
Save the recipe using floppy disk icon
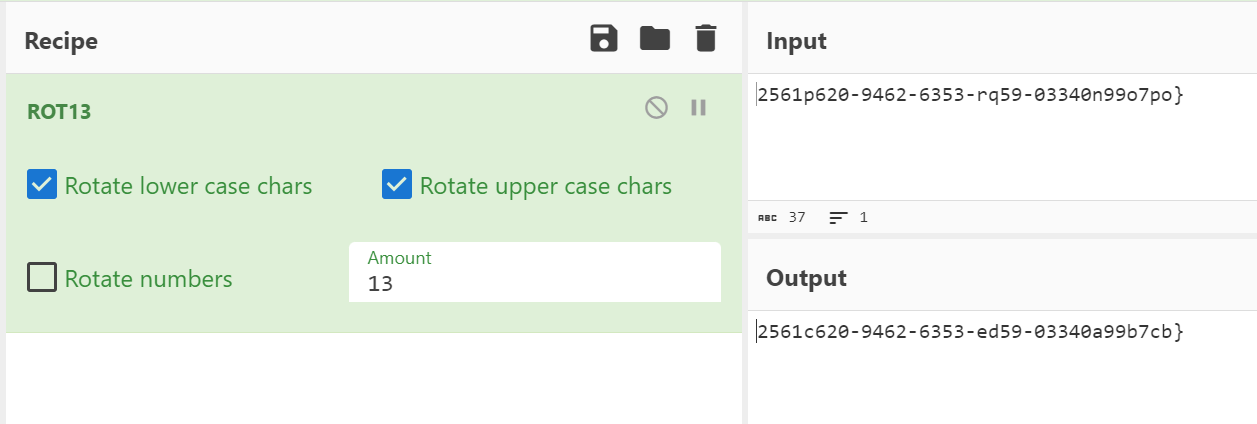click(604, 40)
